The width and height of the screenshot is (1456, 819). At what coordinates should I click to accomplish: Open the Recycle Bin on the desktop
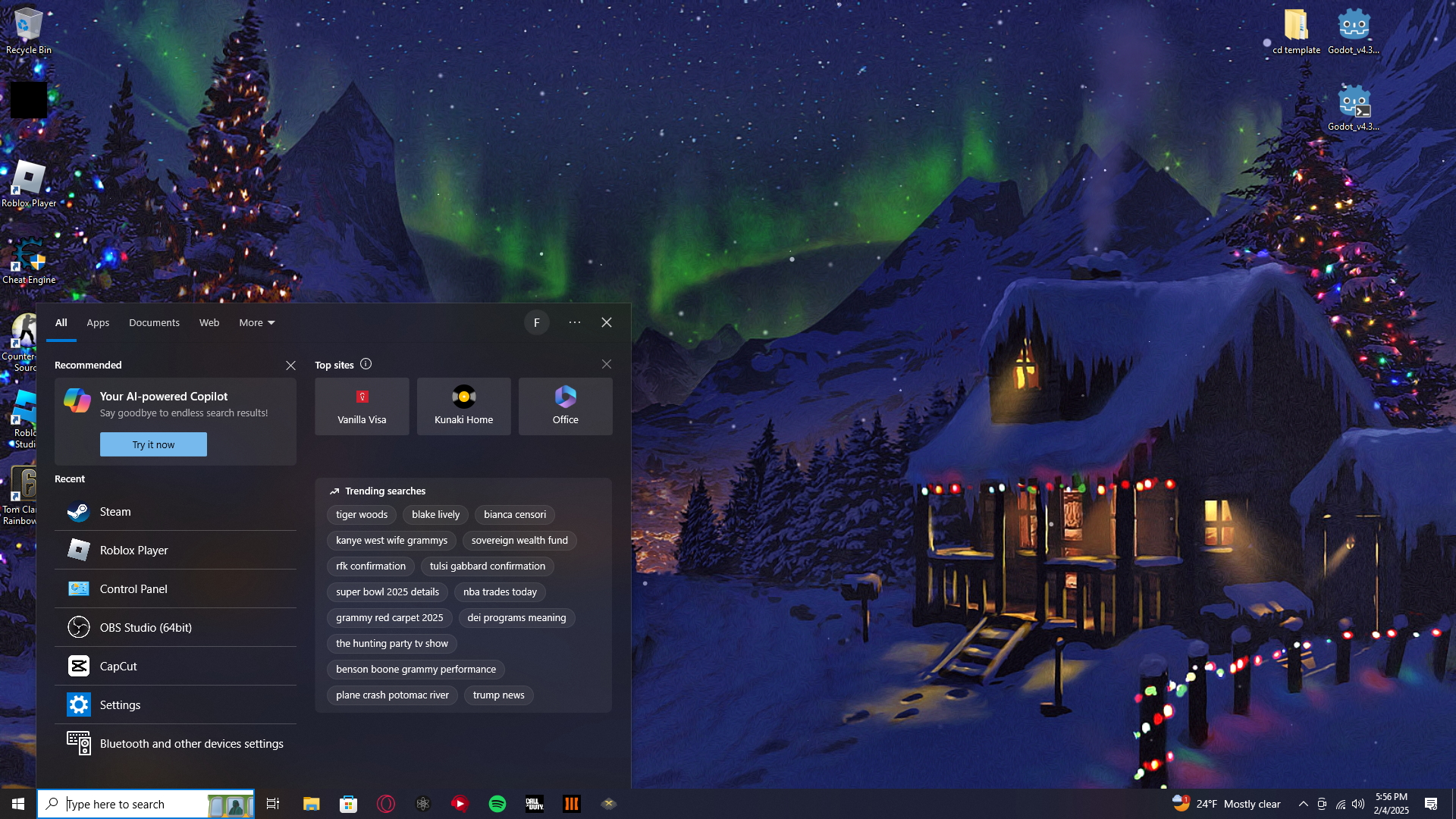coord(28,30)
